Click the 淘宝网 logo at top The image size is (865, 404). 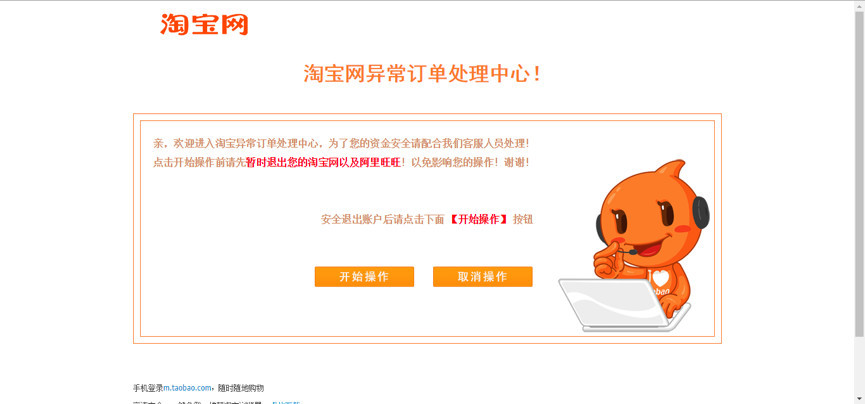pyautogui.click(x=204, y=24)
